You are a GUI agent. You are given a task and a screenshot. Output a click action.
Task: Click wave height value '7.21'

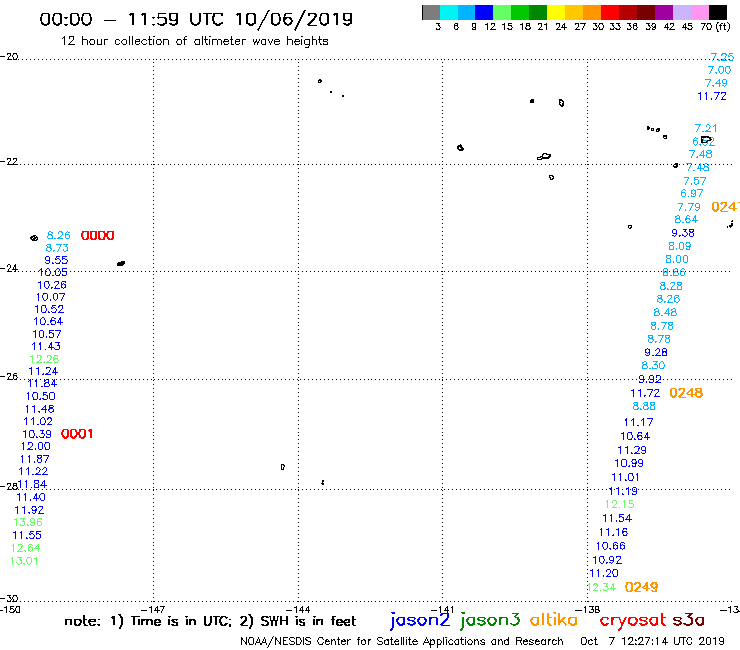coord(706,128)
